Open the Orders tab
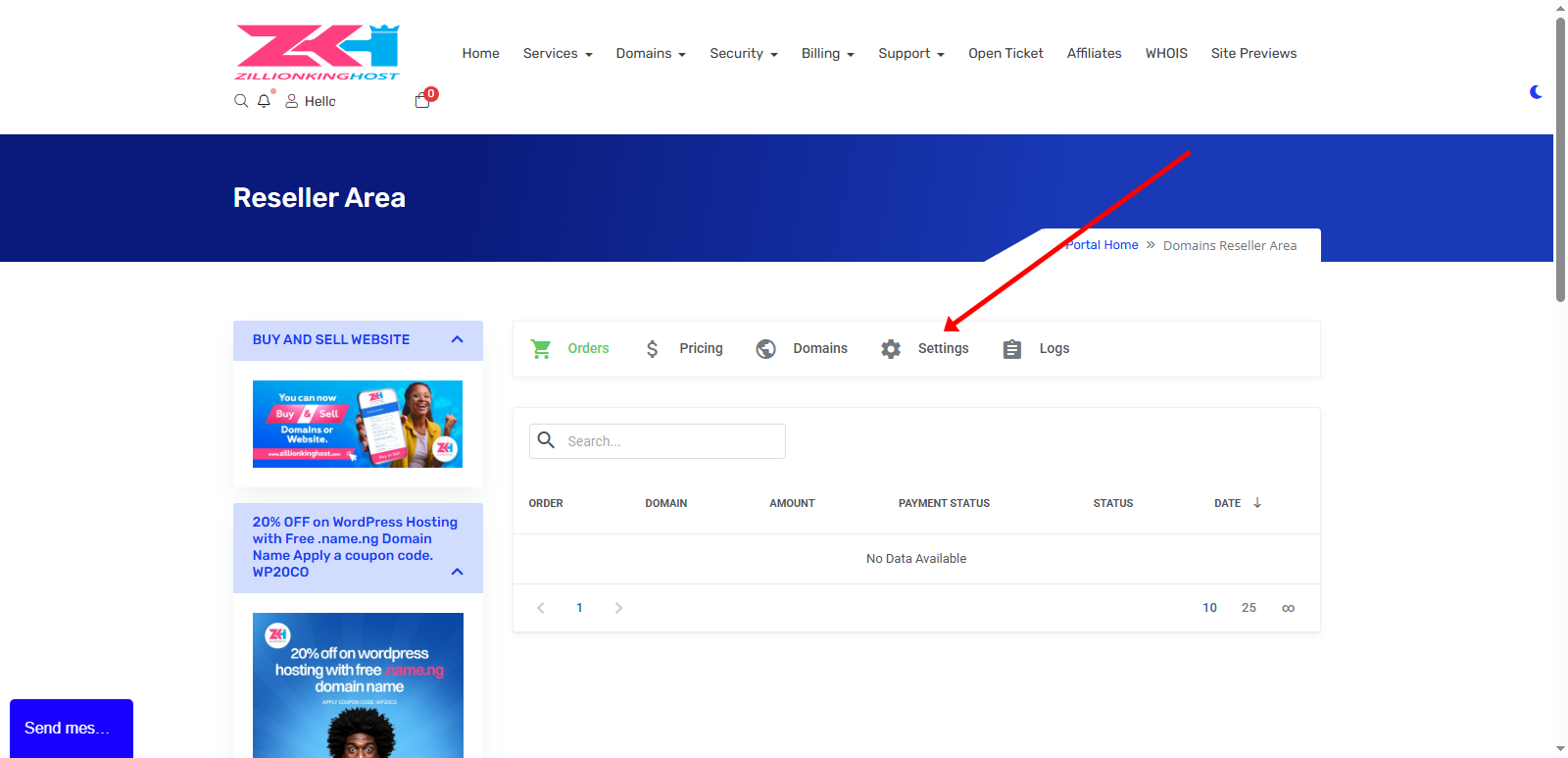This screenshot has height=758, width=1568. pos(570,349)
